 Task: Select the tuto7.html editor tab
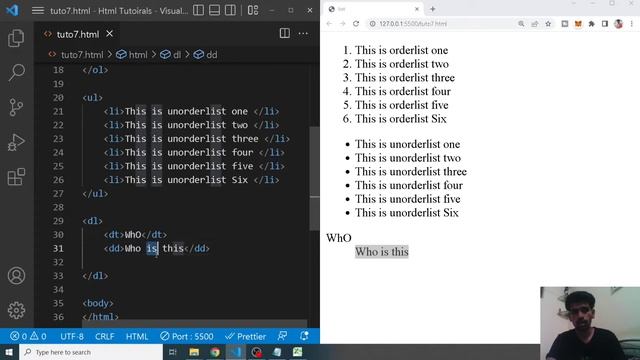(x=78, y=34)
